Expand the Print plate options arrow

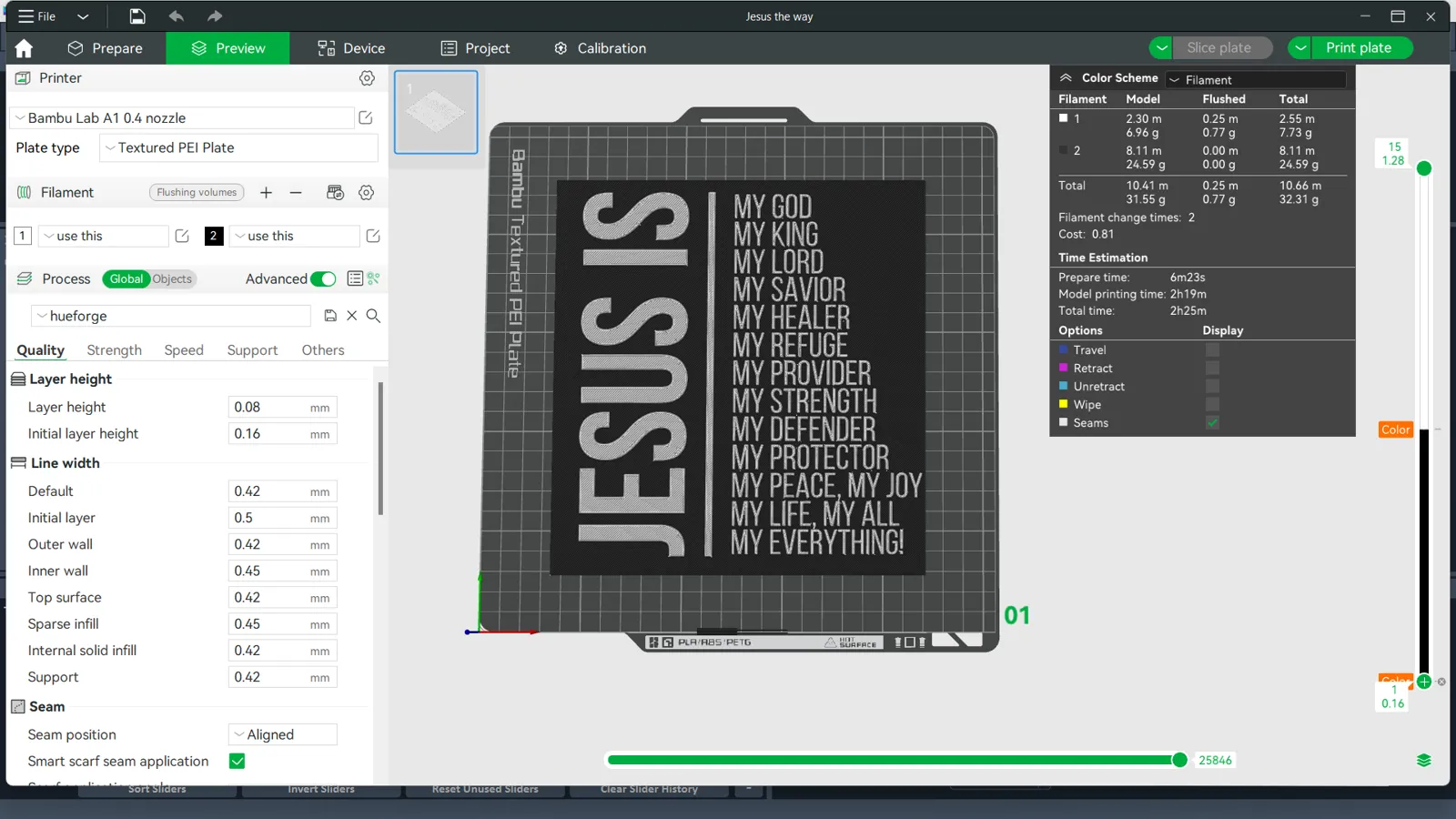coord(1300,47)
